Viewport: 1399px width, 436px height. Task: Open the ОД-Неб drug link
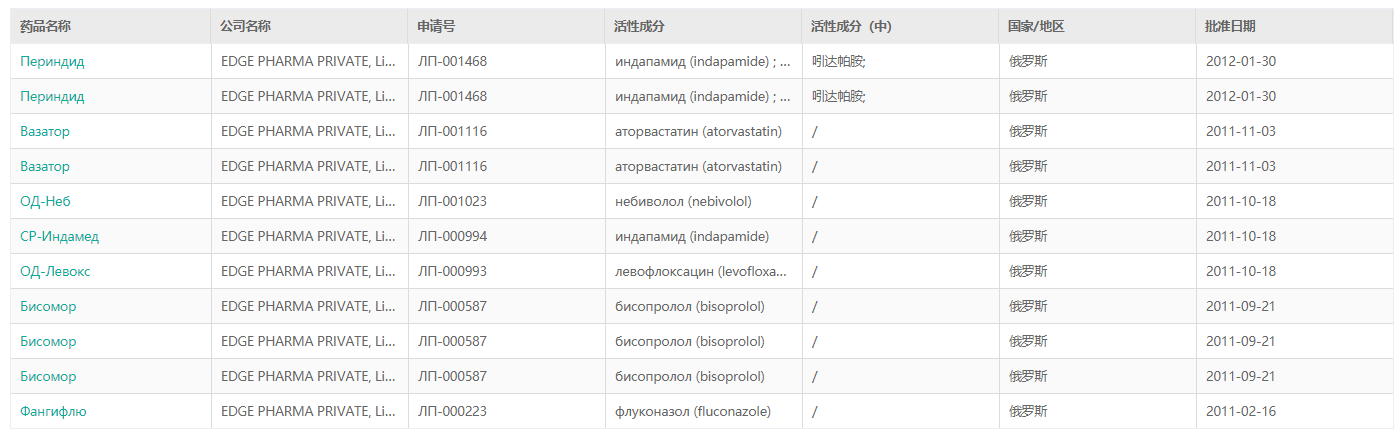tap(44, 201)
